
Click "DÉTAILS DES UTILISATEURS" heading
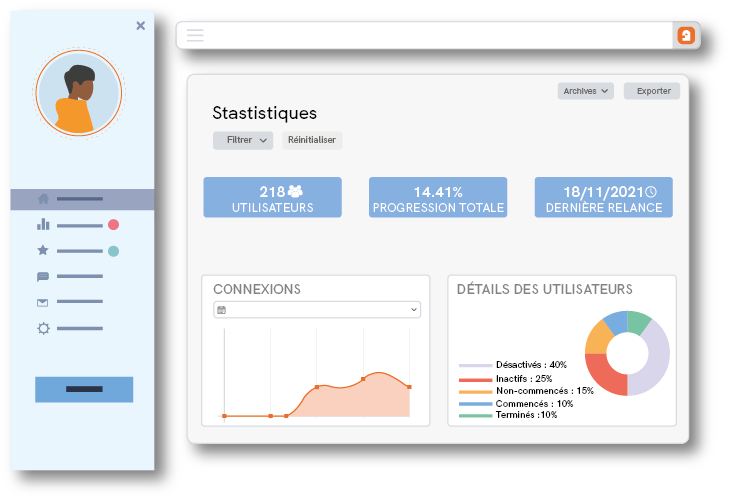545,289
